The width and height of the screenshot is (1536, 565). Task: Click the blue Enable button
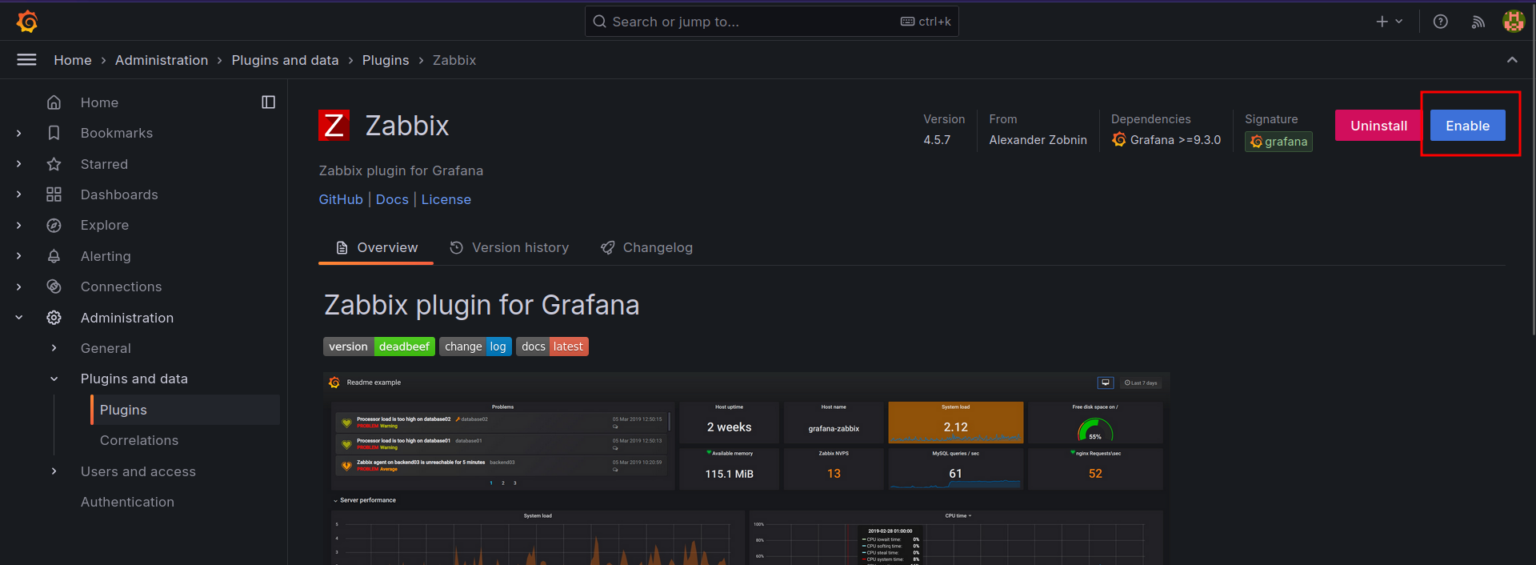[1468, 125]
